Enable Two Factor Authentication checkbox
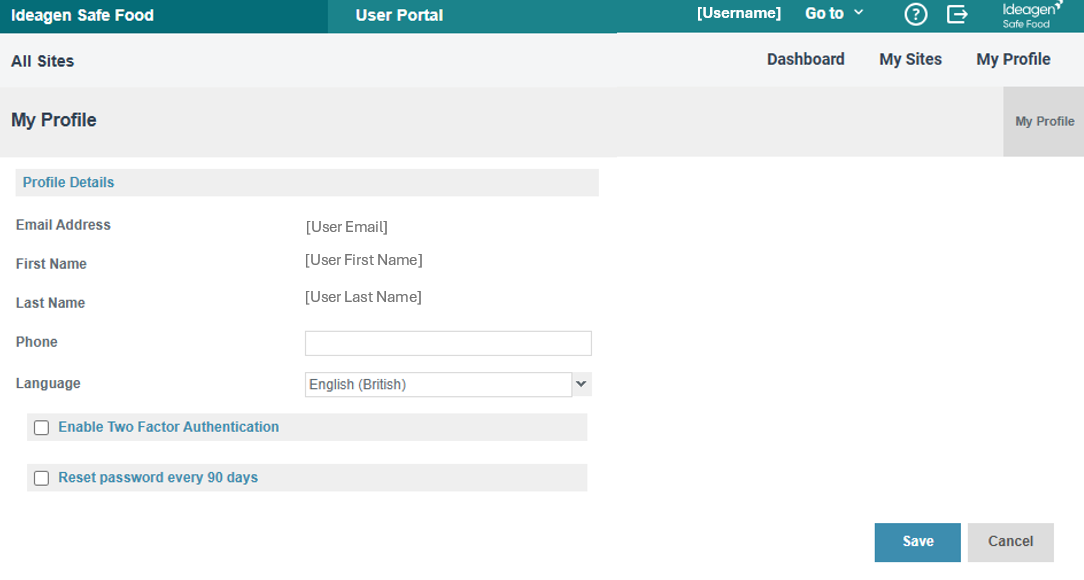Viewport: 1084px width, 580px height. (x=41, y=428)
